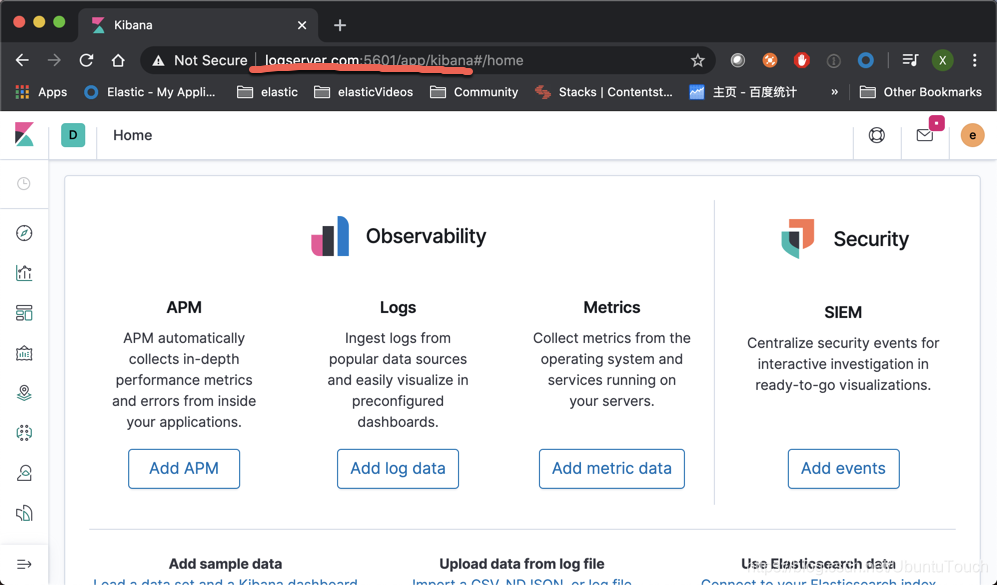Open the 主页 - 百度统计 bookmark
This screenshot has width=997, height=585.
coord(743,92)
